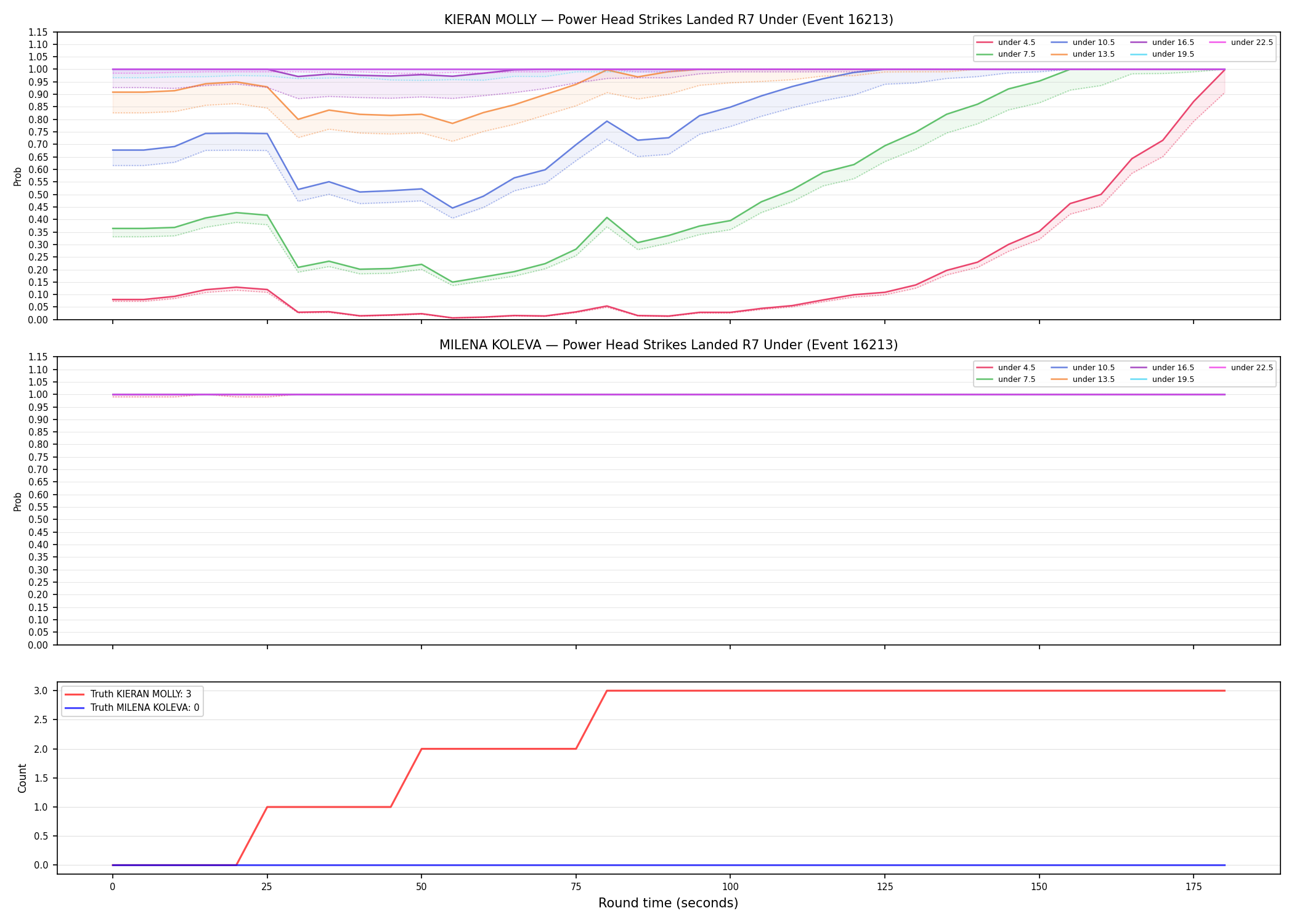Viewport: 1294px width, 924px height.
Task: Pick 'under 19.5' in MILENA KOLEVA legend
Action: pos(1163,379)
